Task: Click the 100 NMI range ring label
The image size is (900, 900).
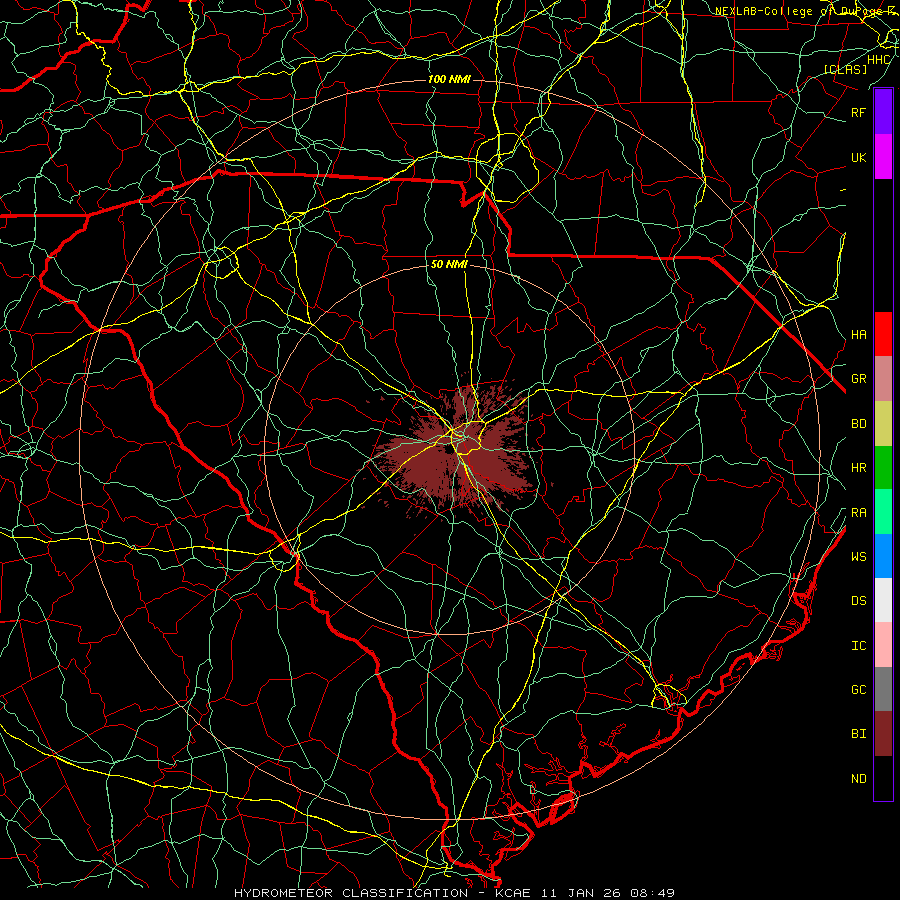Action: 449,79
